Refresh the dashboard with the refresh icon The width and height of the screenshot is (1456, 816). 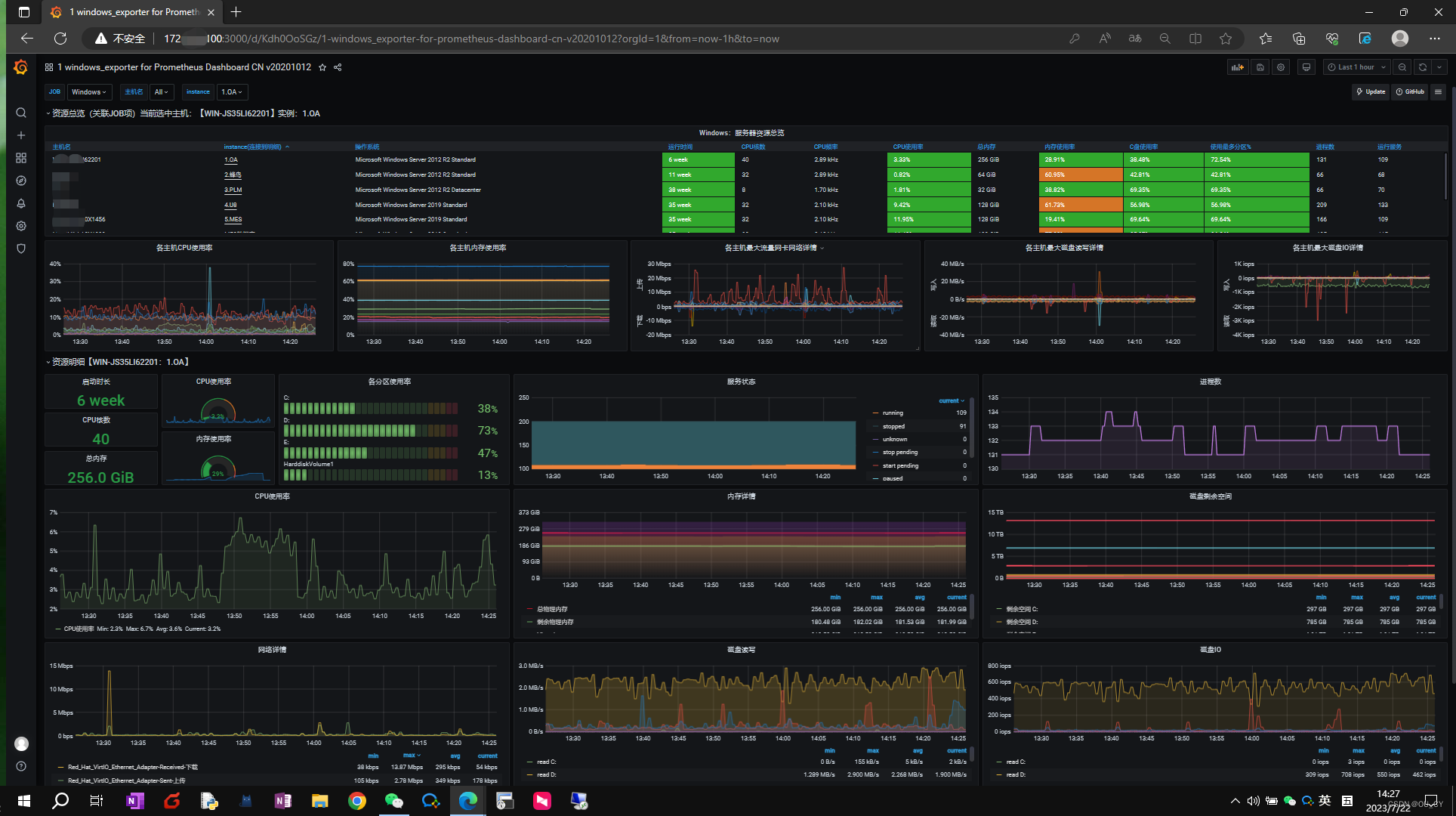(x=1423, y=66)
